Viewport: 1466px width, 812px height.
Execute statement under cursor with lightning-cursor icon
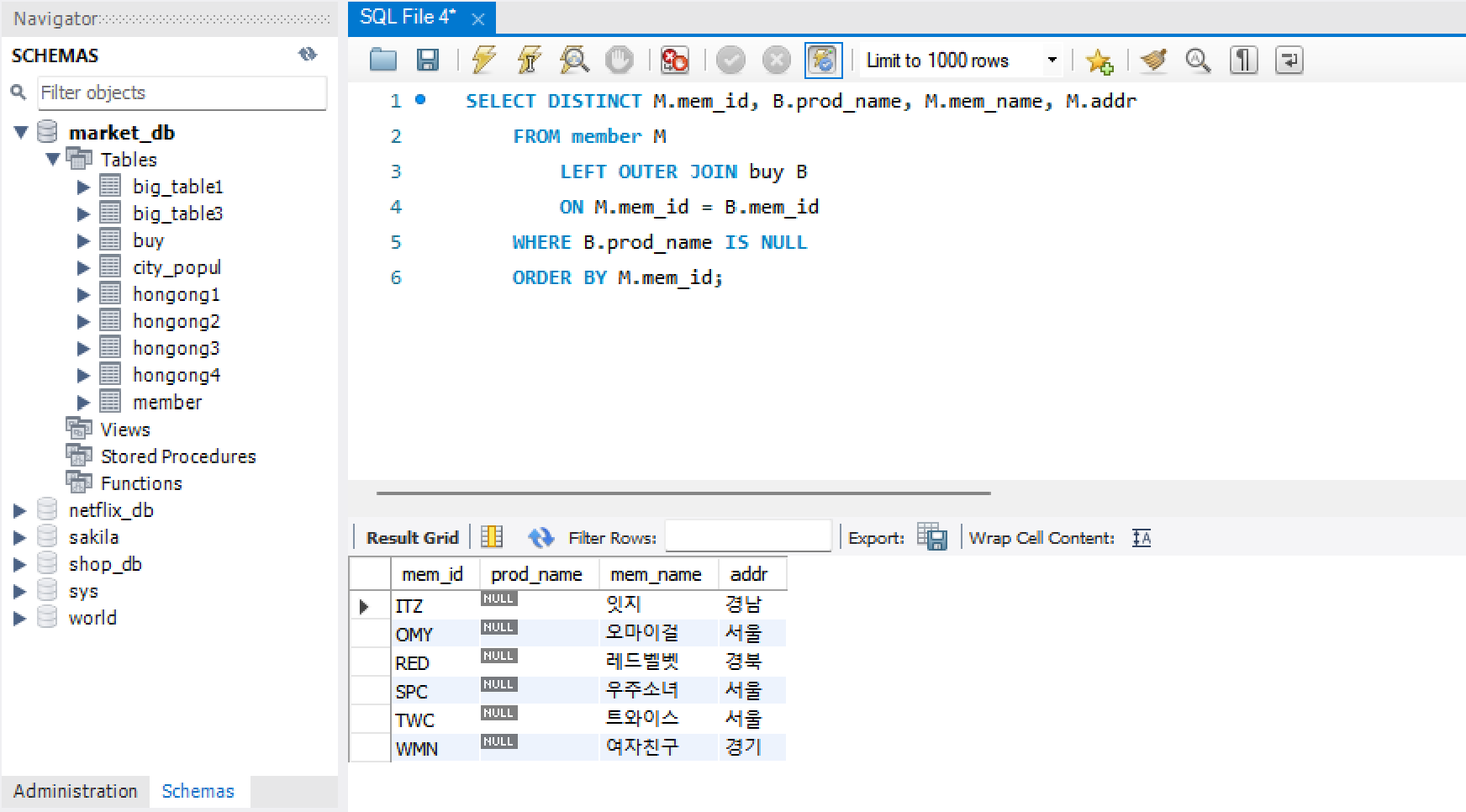pyautogui.click(x=529, y=60)
